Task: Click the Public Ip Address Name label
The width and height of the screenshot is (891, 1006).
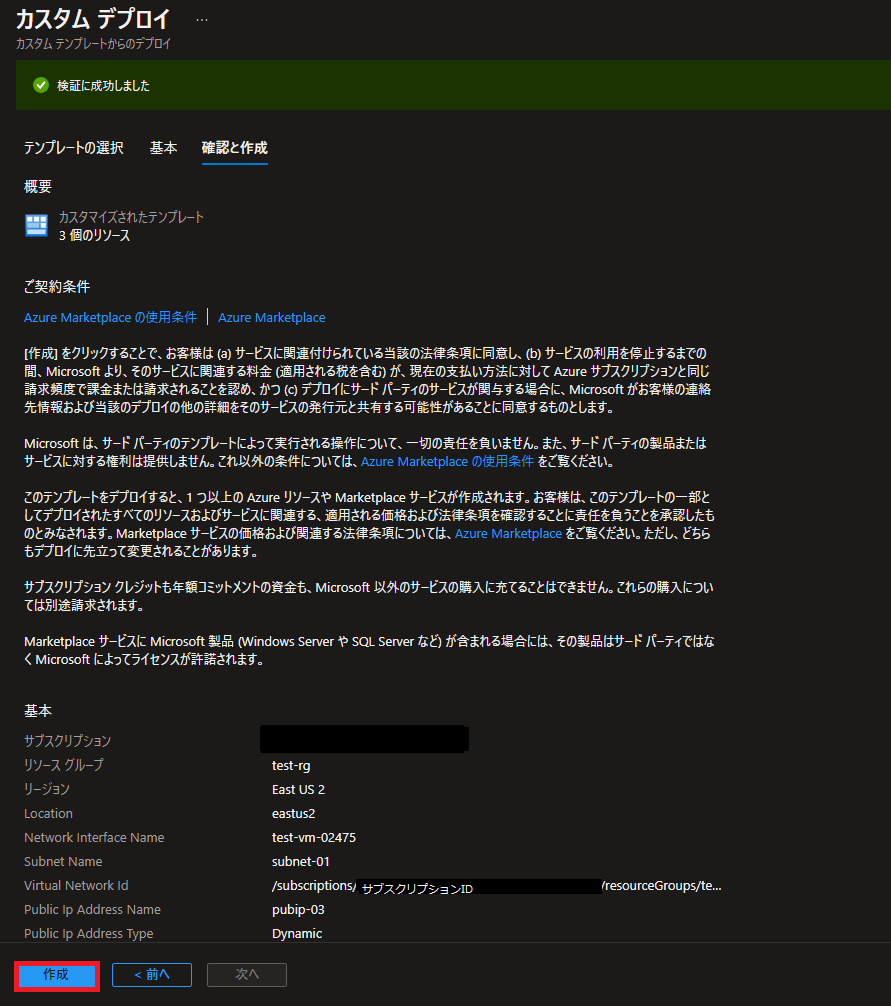Action: click(x=92, y=910)
